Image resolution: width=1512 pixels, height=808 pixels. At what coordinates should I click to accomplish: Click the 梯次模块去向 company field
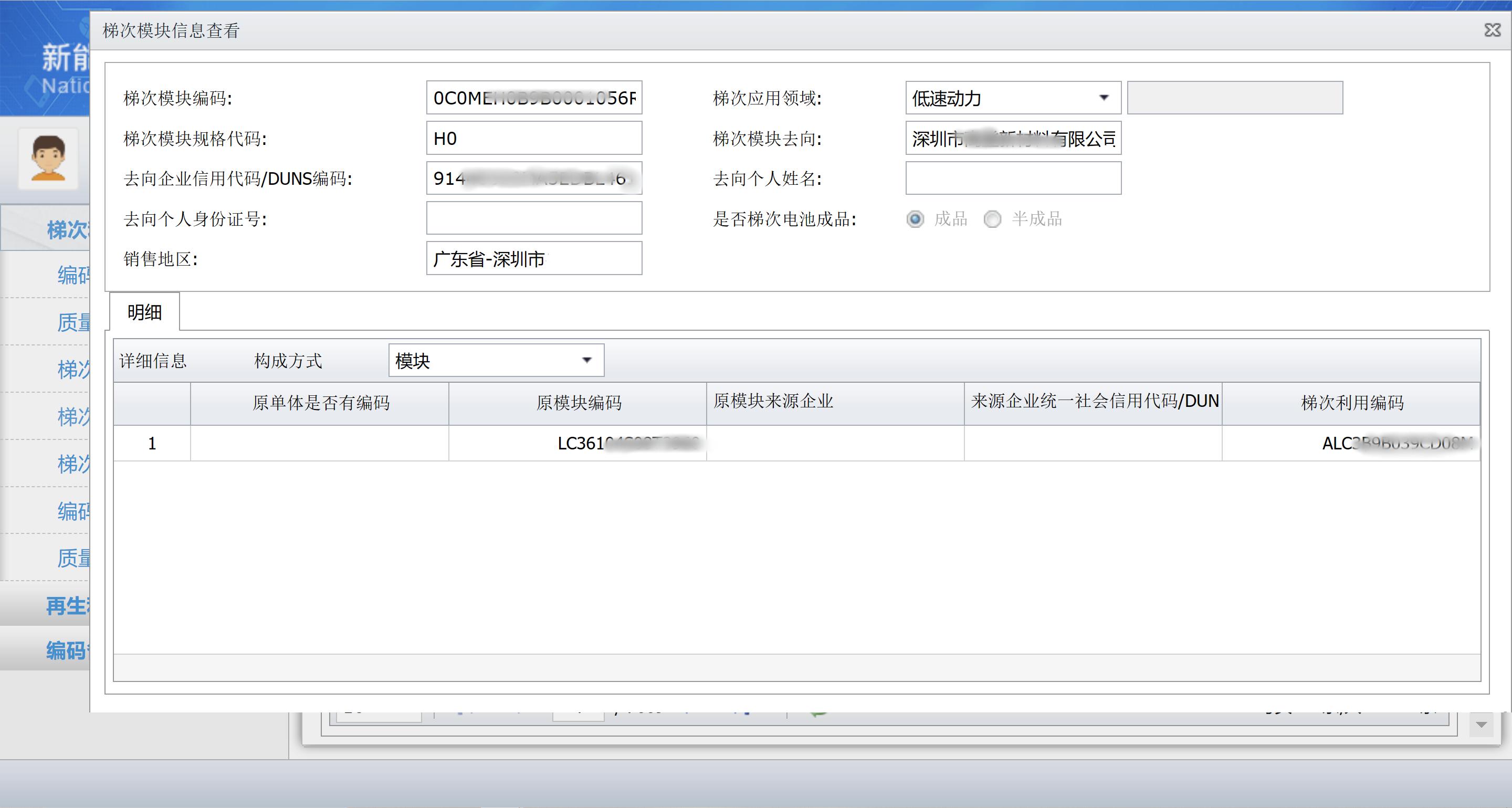1013,138
